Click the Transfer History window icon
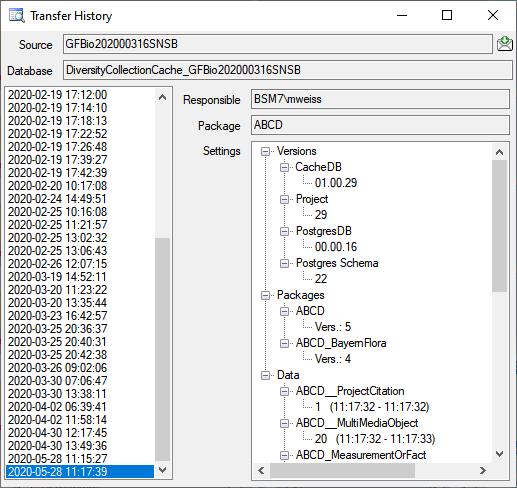The height and width of the screenshot is (488, 517). pos(17,16)
